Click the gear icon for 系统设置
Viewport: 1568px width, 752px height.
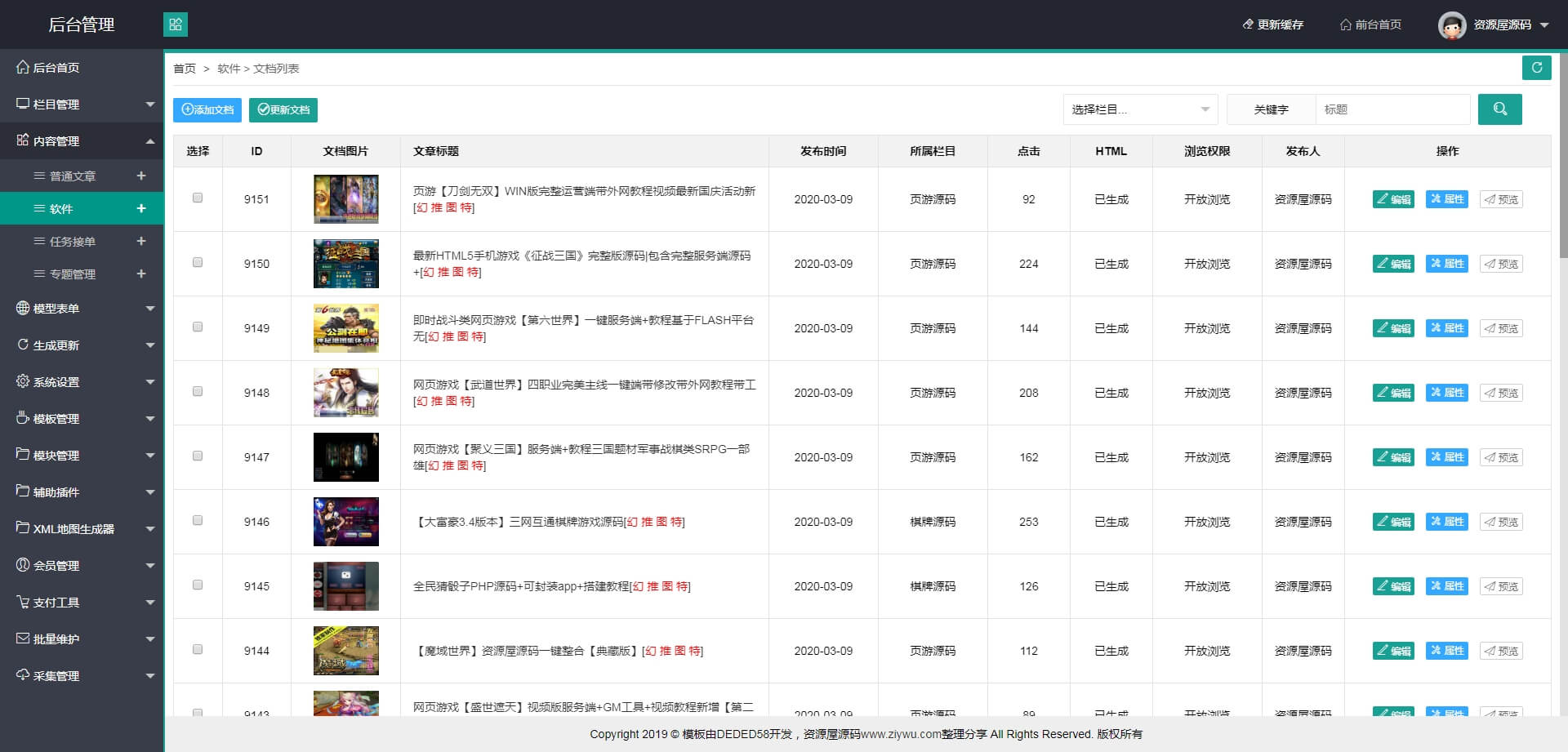(23, 381)
